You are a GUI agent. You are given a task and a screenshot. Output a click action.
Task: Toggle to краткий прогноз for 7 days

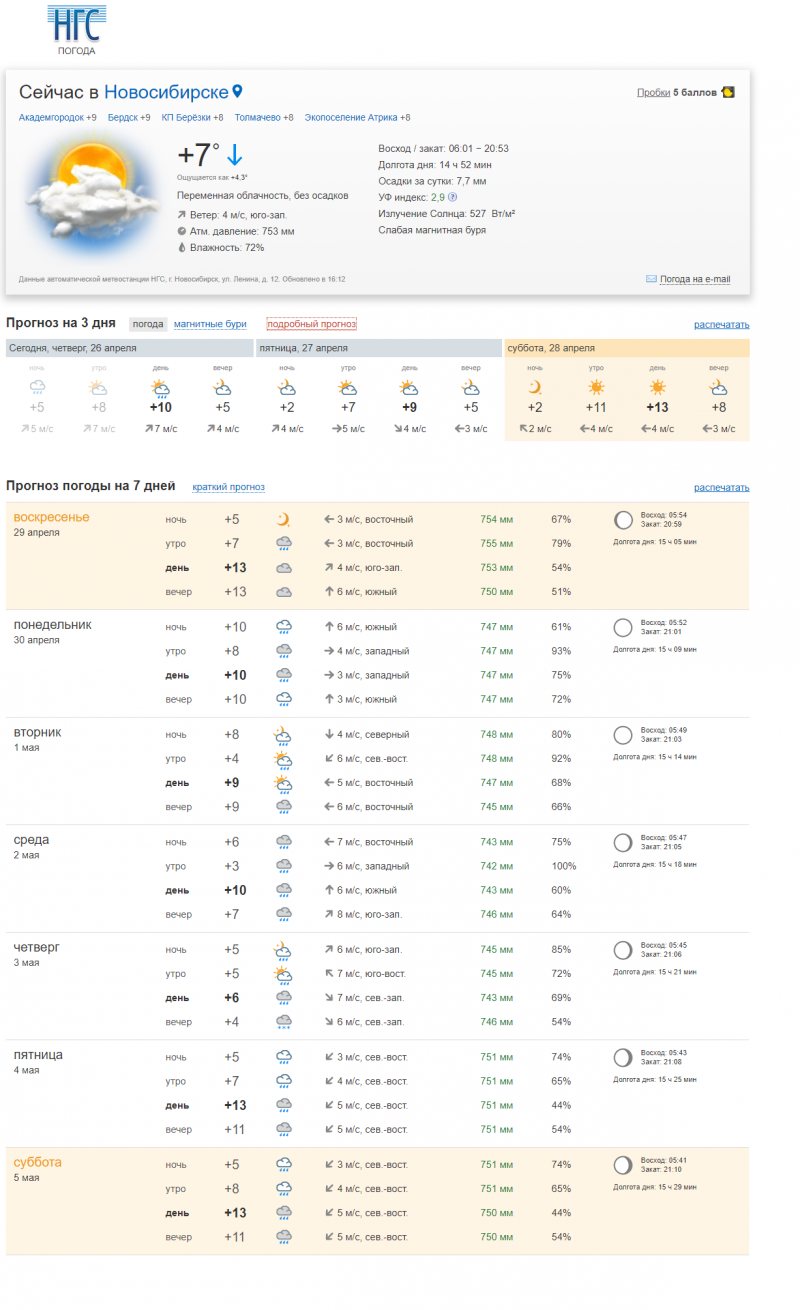(228, 487)
